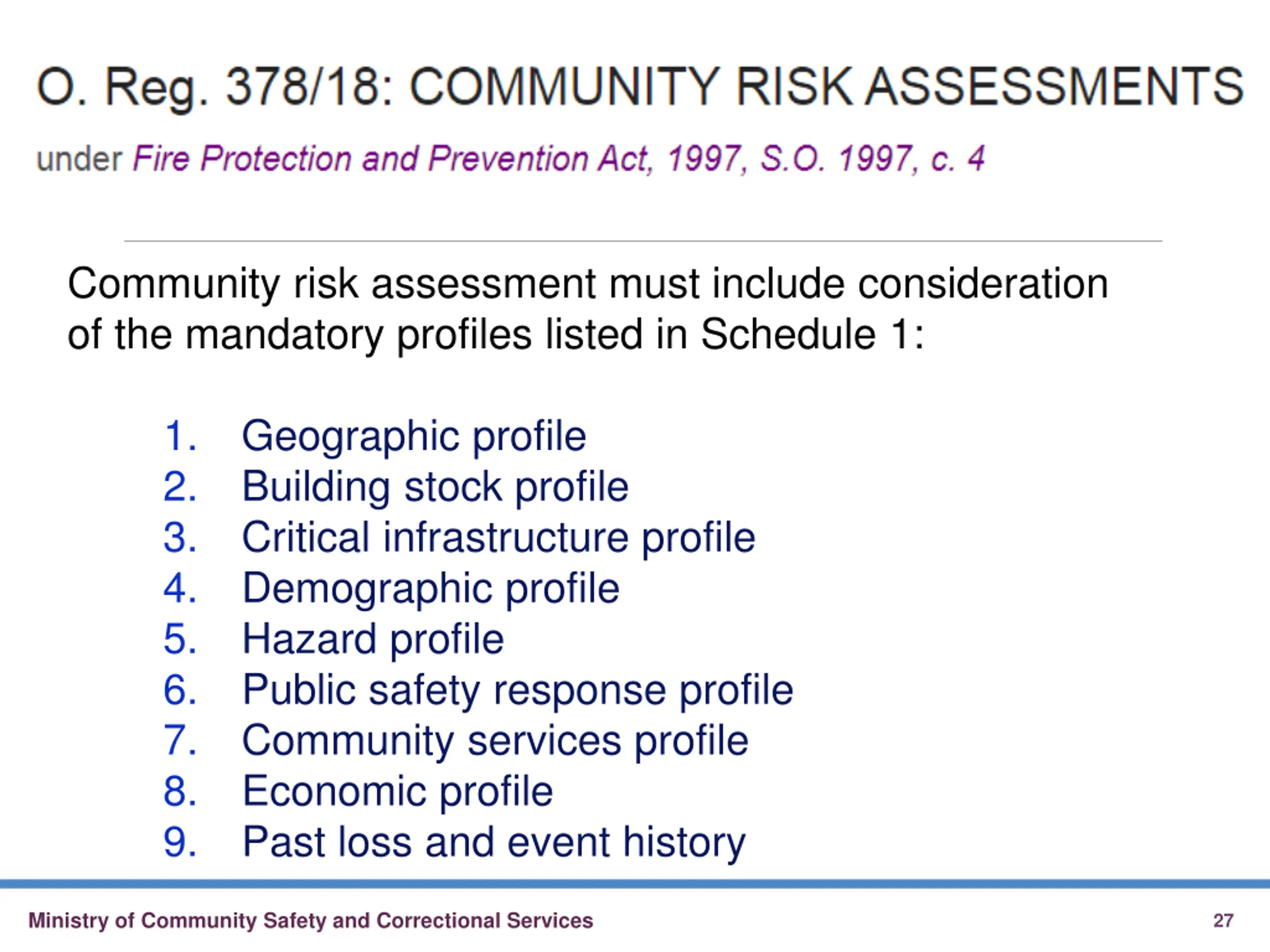
Task: Click the thin horizontal line under the heading
Action: pos(643,241)
